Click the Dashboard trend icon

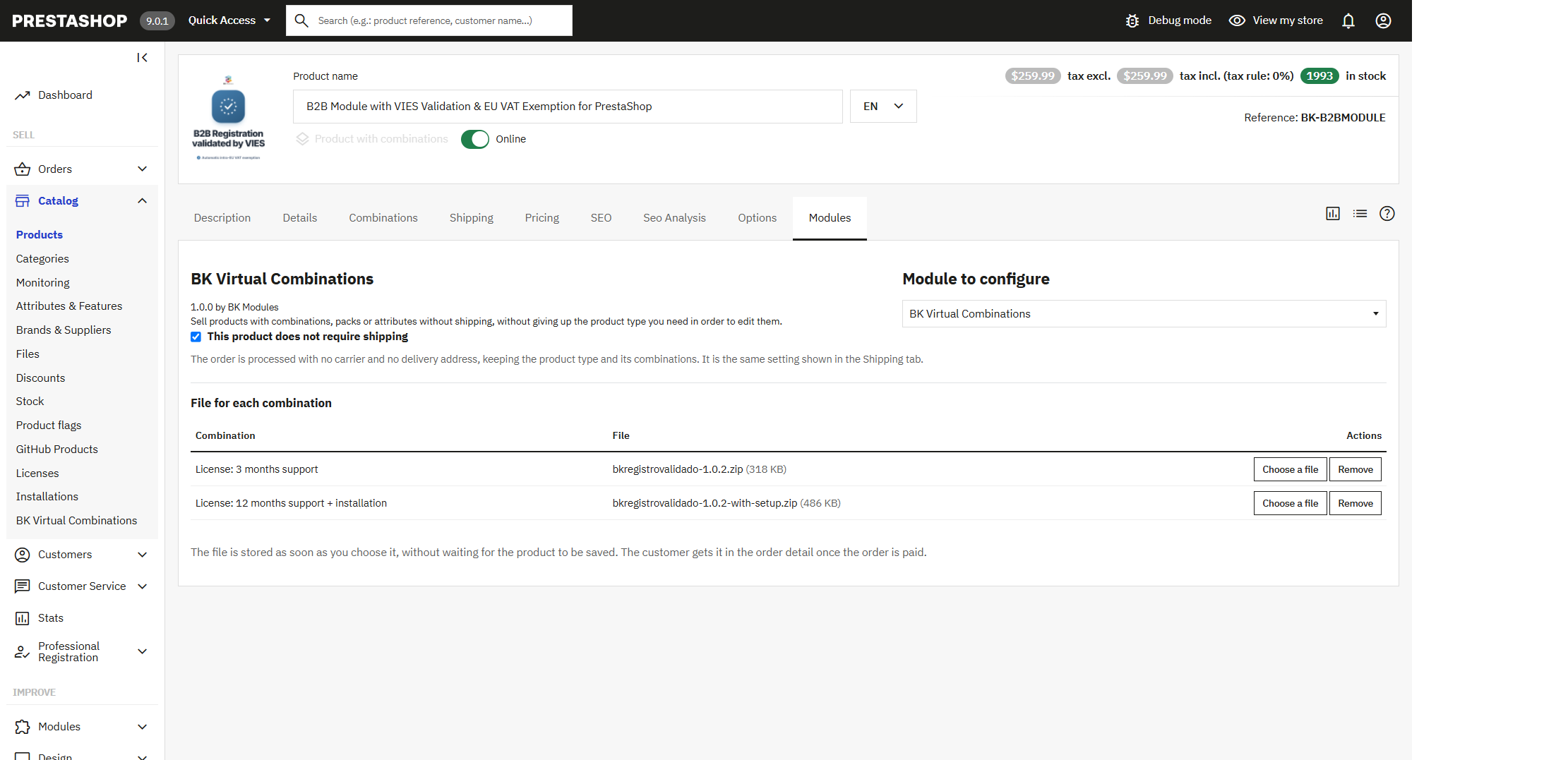23,95
